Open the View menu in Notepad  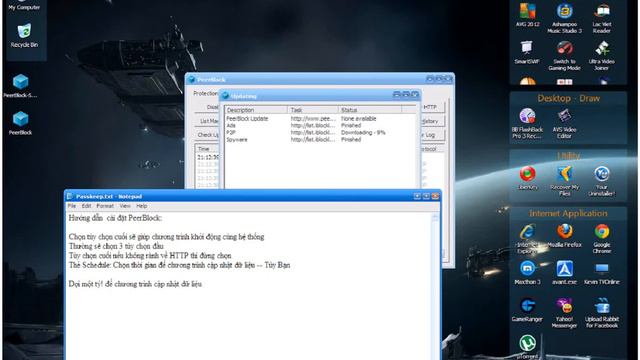125,206
